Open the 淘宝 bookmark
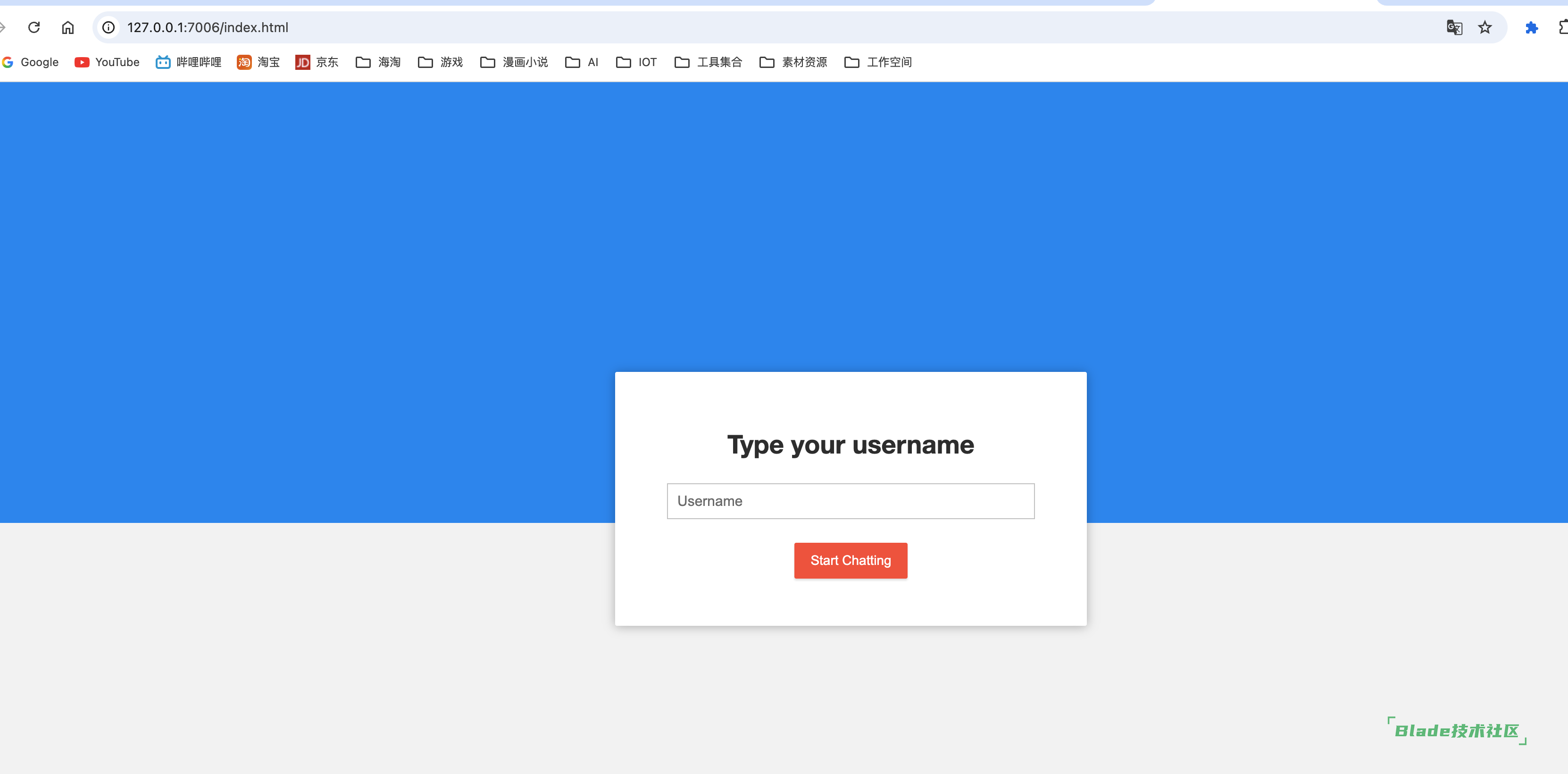The height and width of the screenshot is (774, 1568). (258, 62)
